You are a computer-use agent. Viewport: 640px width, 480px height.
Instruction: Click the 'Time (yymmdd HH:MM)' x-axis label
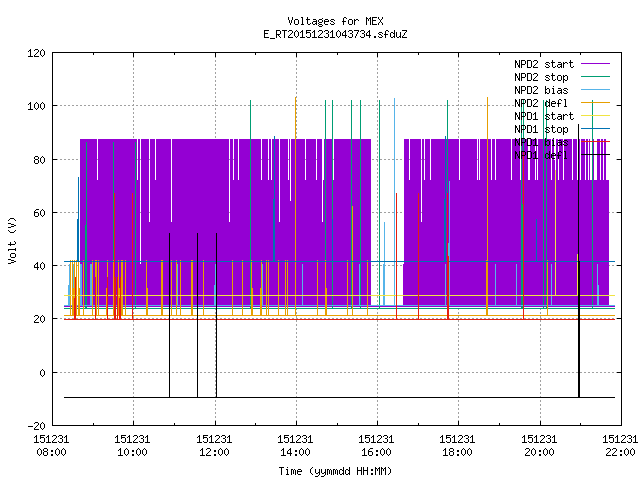(335, 471)
